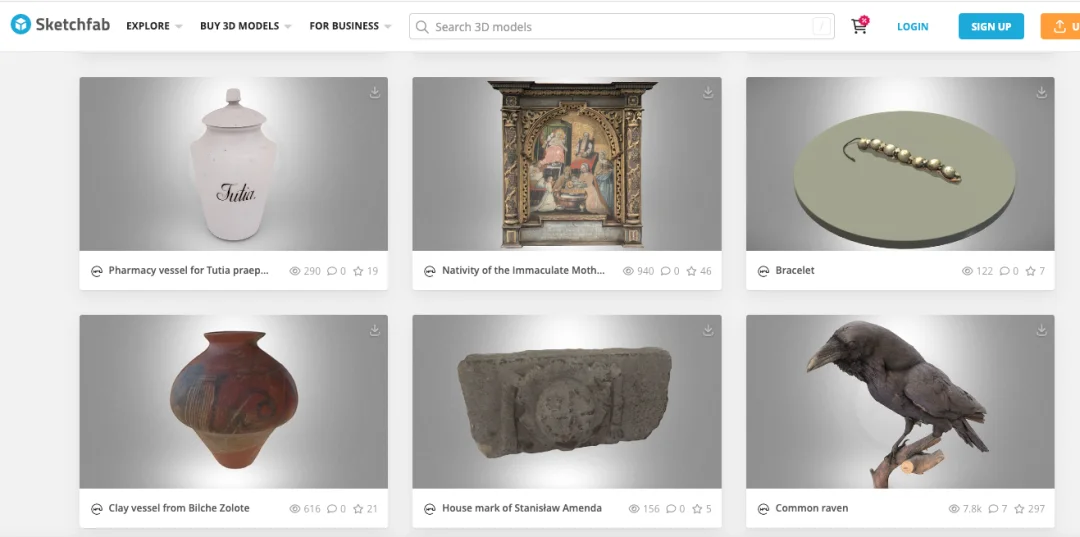Click the Sketchfab logo

[60, 26]
